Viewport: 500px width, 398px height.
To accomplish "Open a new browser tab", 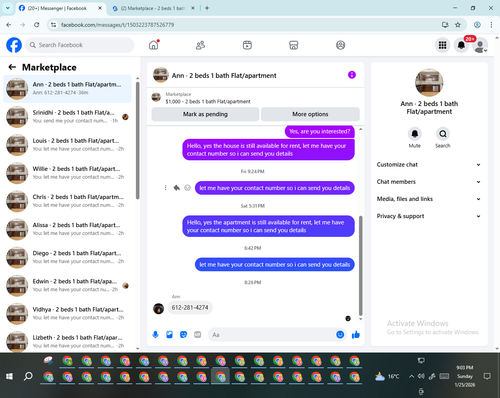I will 207,8.
